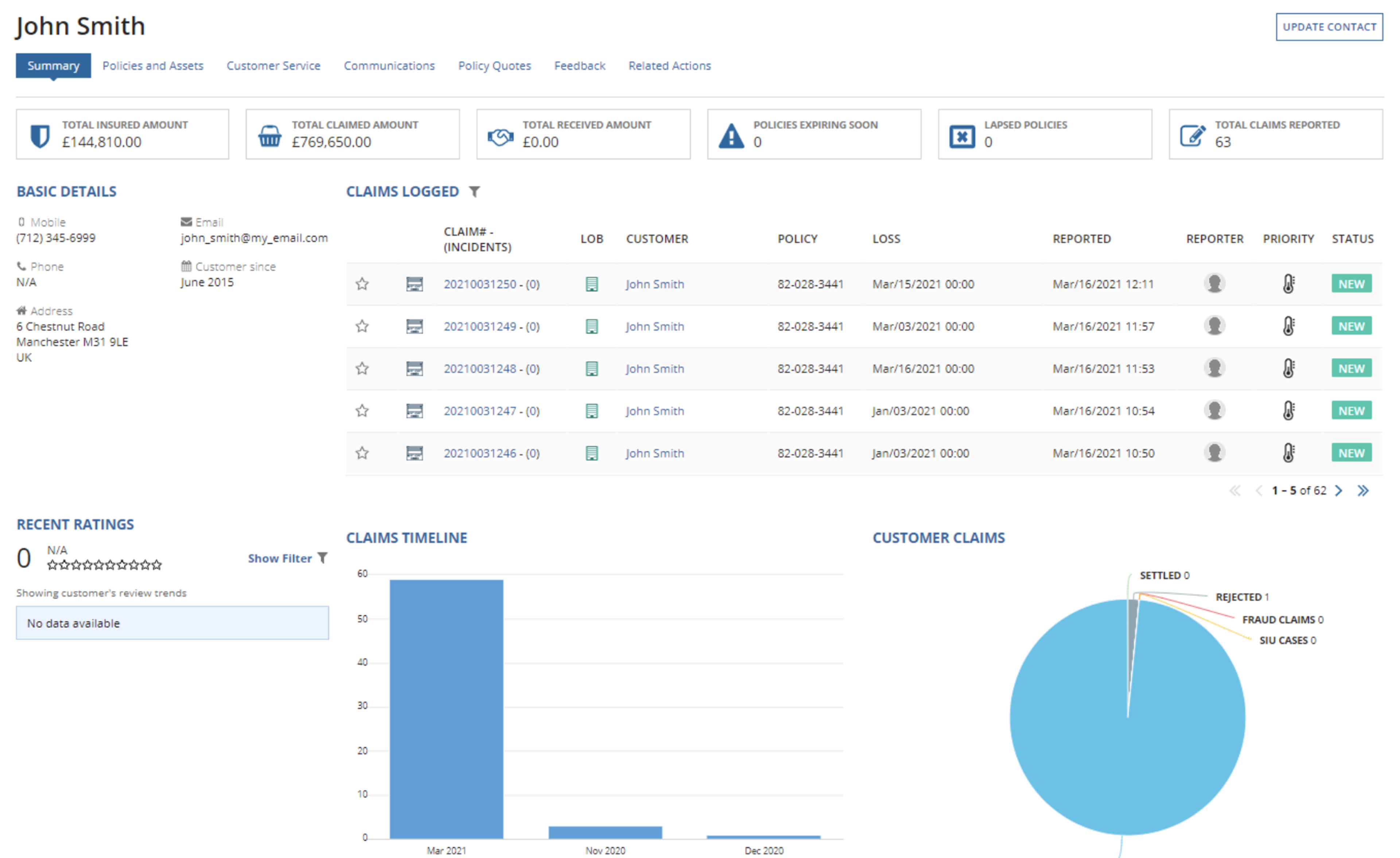This screenshot has height=858, width=1400.
Task: Open claim link 20210031249
Action: [480, 326]
